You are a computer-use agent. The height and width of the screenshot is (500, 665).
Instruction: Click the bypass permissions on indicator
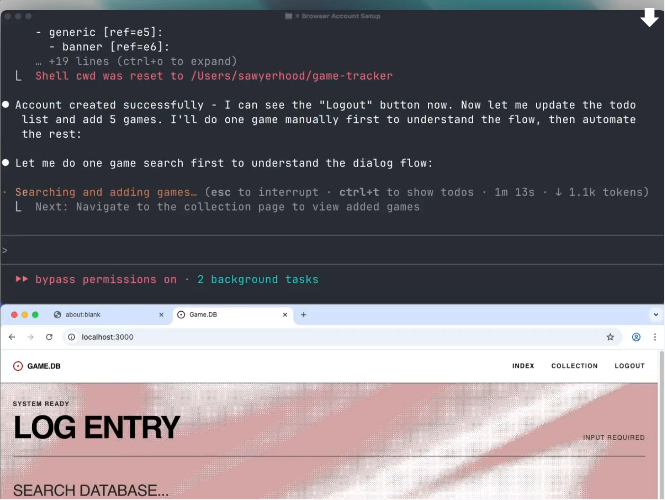pyautogui.click(x=96, y=279)
